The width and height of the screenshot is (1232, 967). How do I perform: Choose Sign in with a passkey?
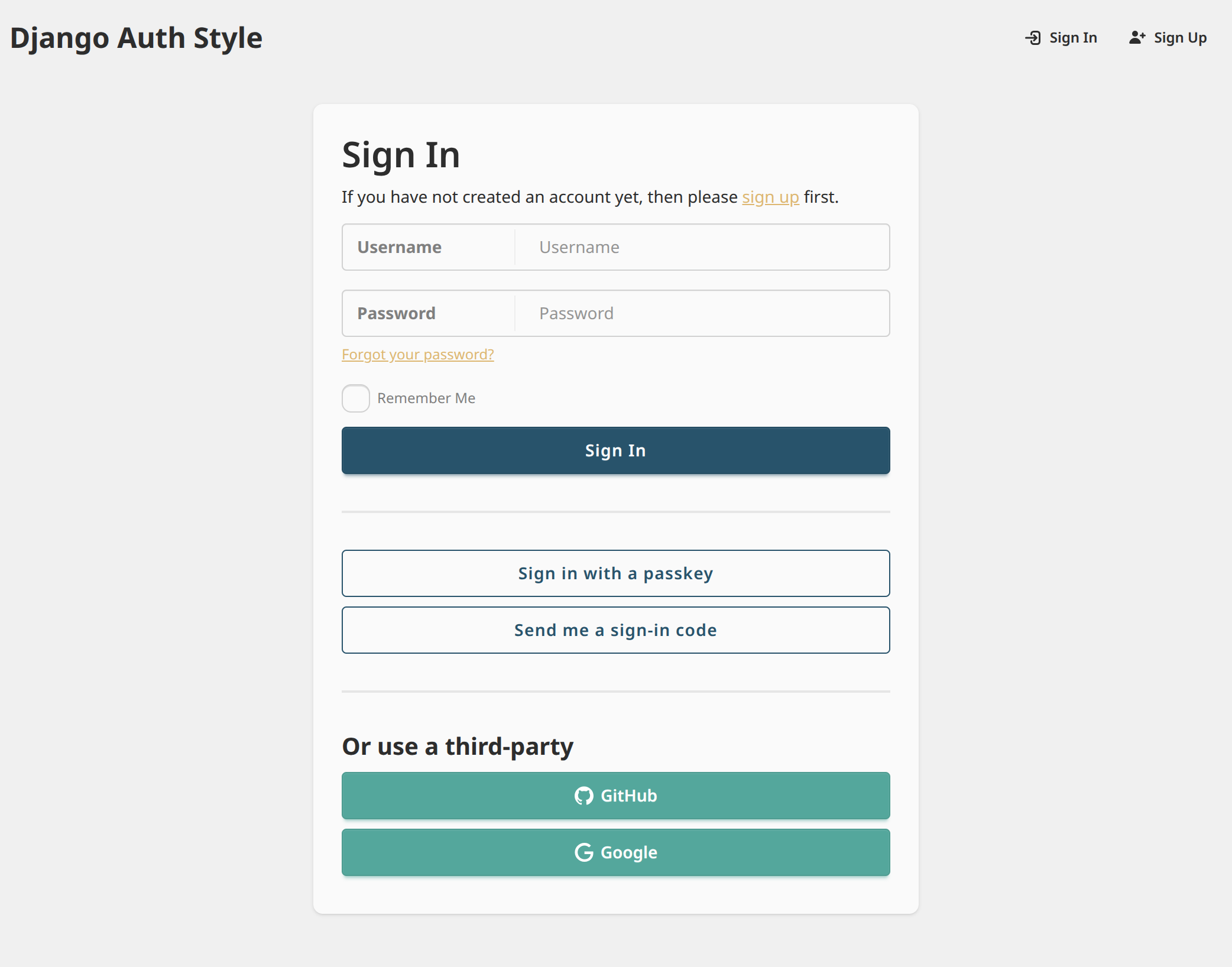tap(615, 573)
